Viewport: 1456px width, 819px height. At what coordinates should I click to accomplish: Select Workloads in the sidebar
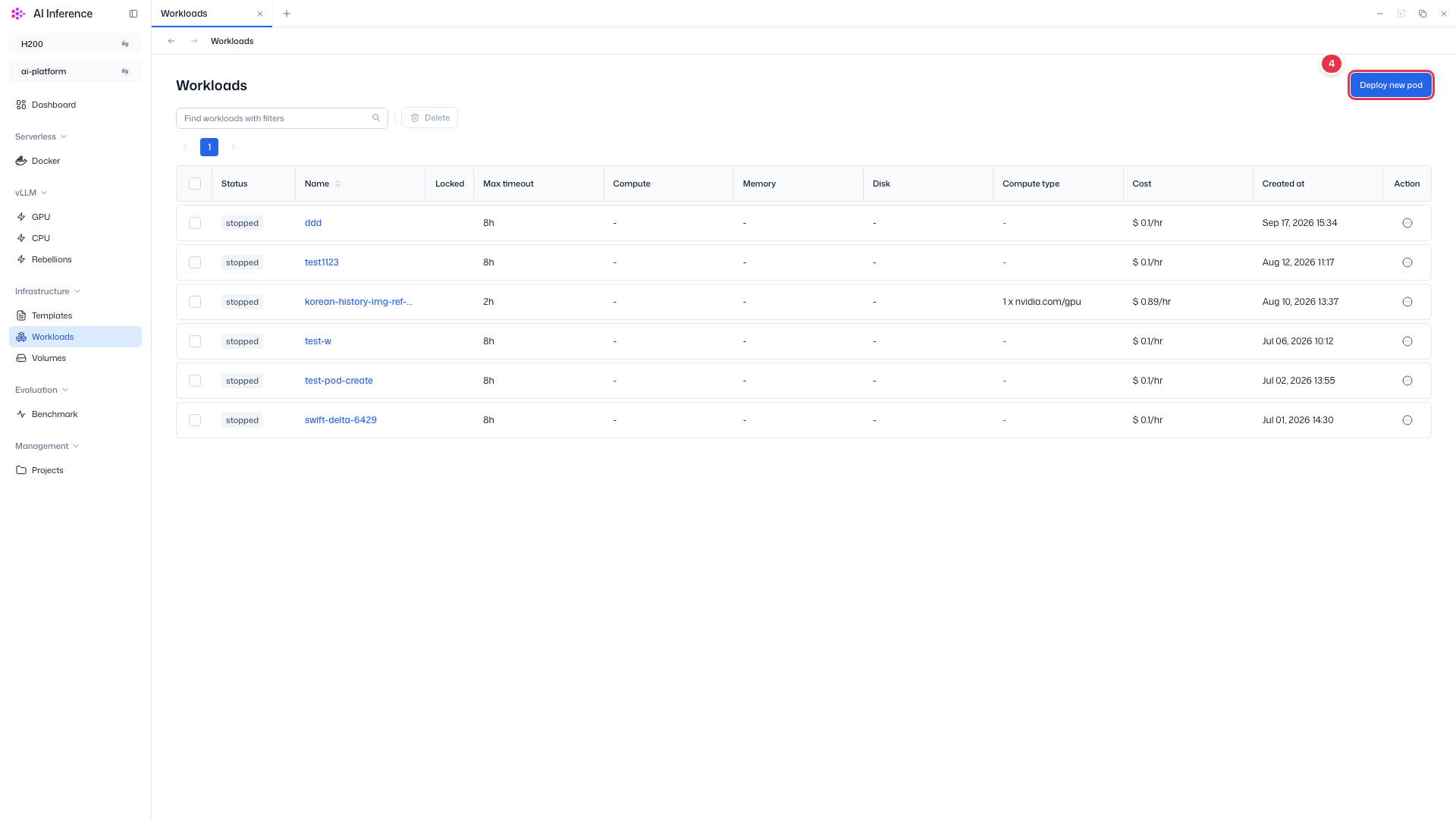[x=75, y=337]
